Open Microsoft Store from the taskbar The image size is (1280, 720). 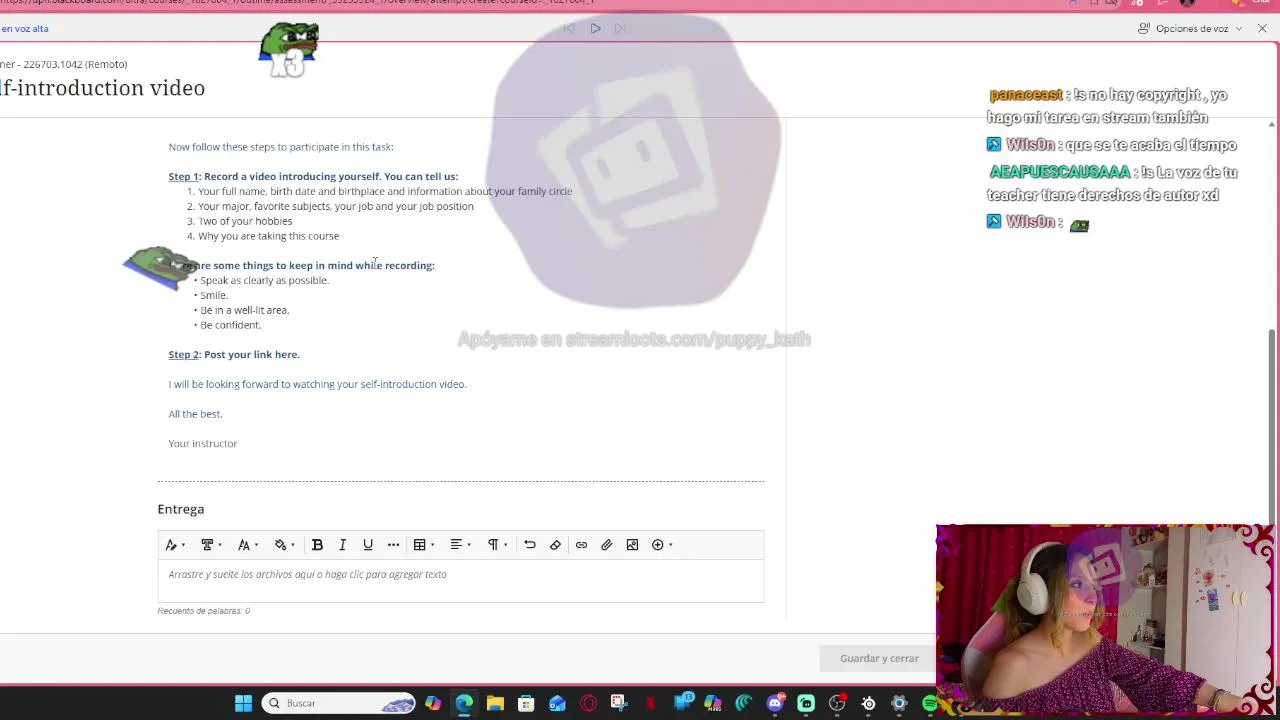[526, 703]
